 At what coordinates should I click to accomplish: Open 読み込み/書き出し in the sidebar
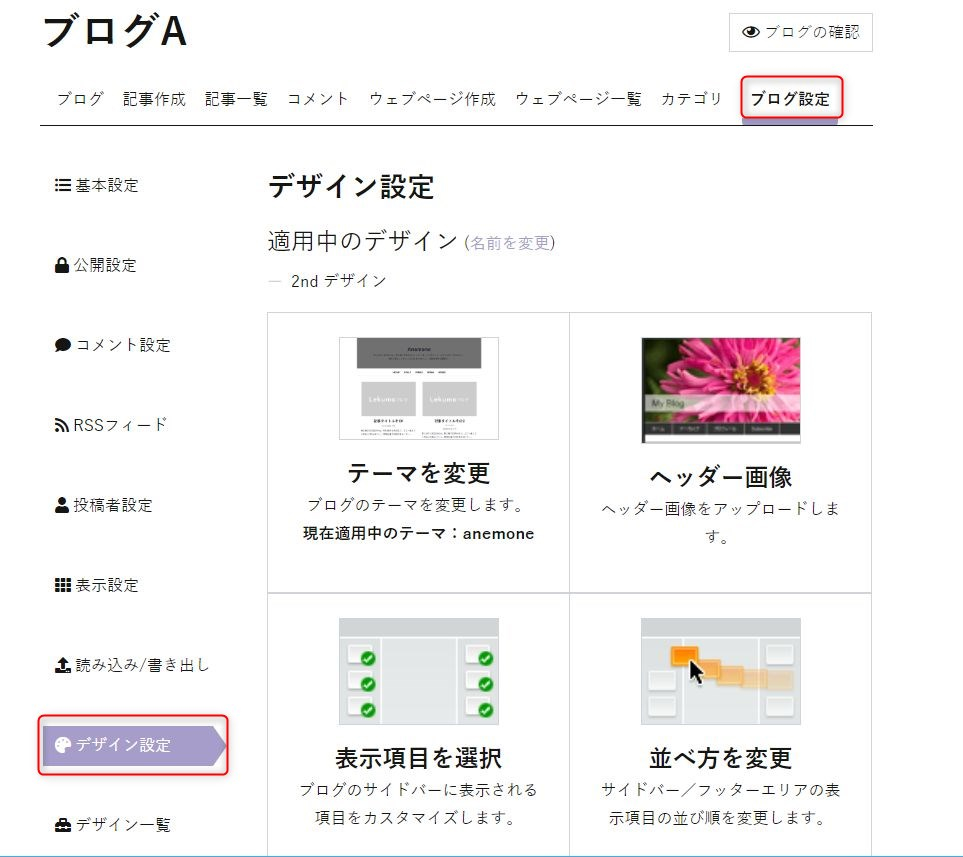(x=132, y=665)
